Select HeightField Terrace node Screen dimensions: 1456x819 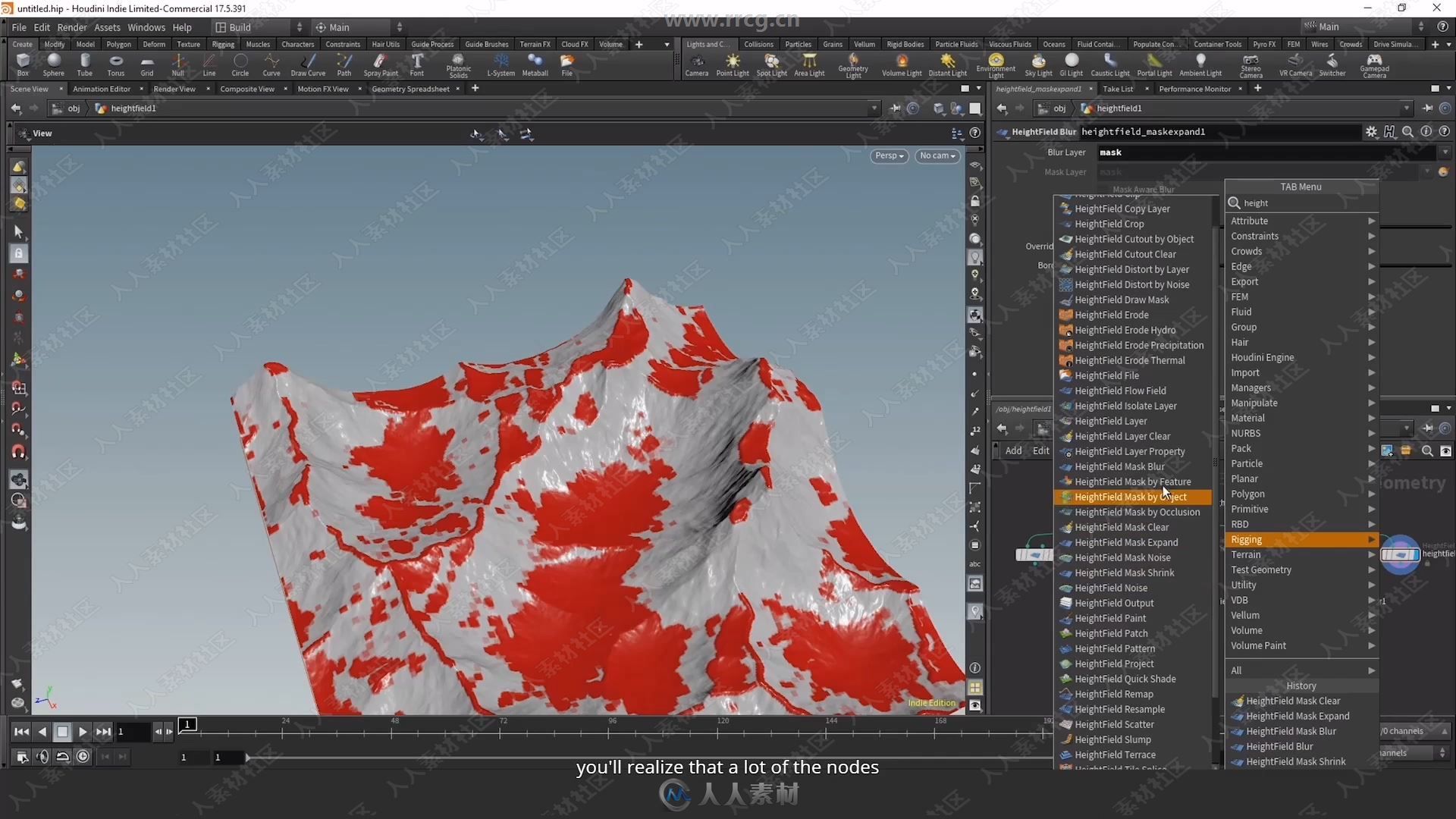pyautogui.click(x=1115, y=754)
